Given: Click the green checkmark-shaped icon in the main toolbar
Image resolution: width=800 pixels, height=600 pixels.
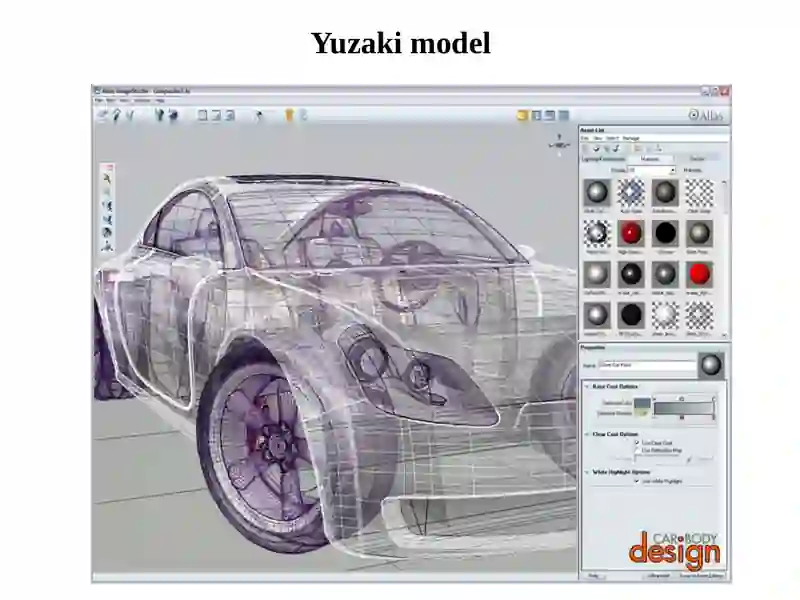Looking at the screenshot, I should click(x=130, y=115).
